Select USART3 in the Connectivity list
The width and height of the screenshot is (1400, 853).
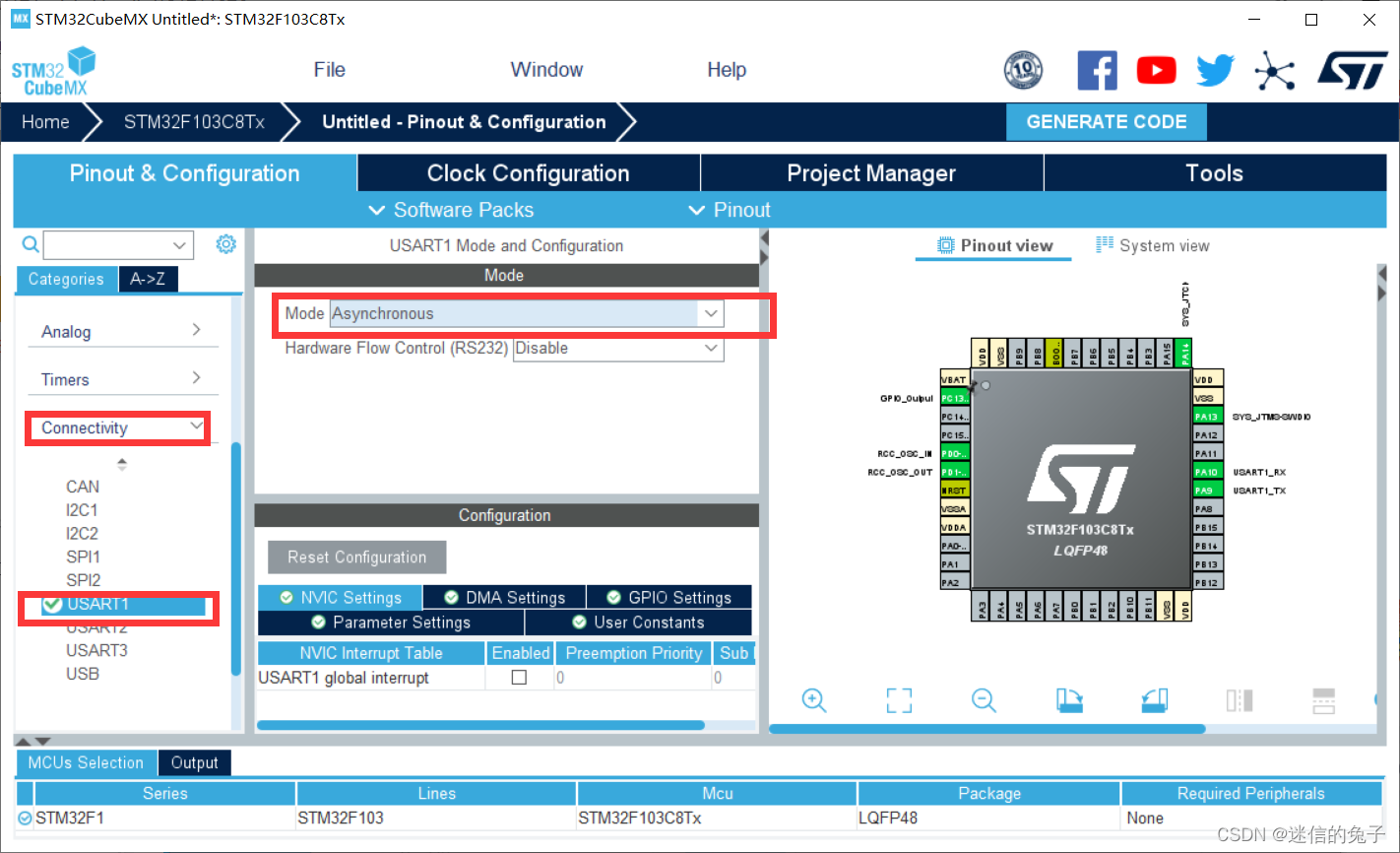coord(96,650)
